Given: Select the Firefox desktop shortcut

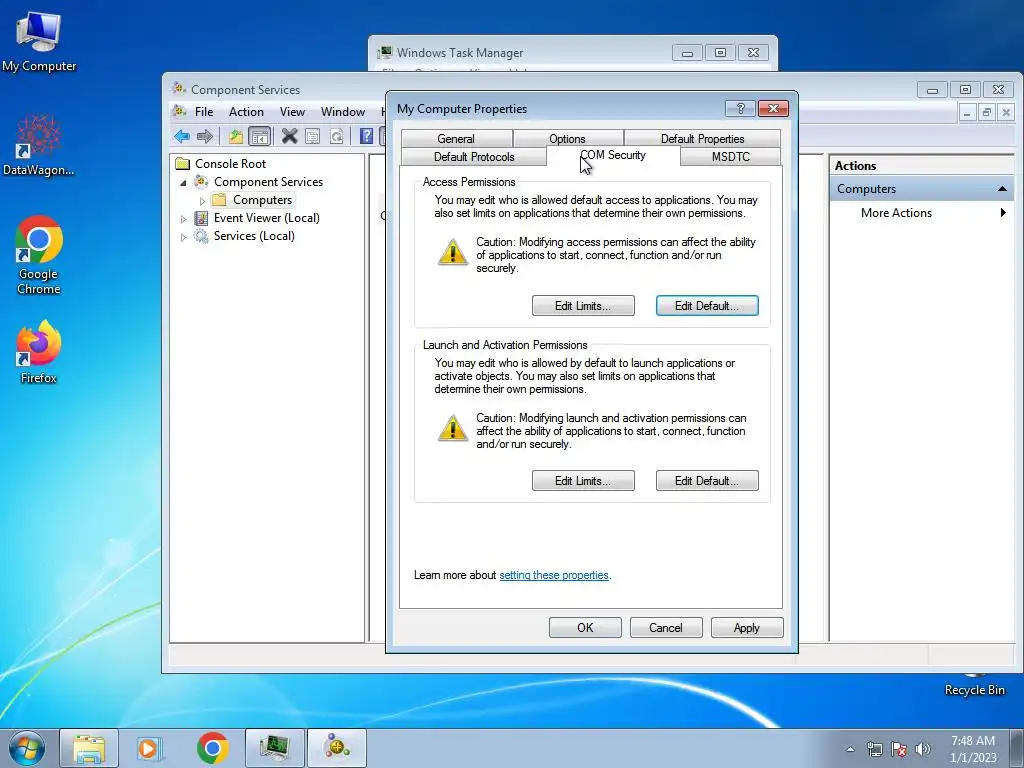Looking at the screenshot, I should 39,352.
